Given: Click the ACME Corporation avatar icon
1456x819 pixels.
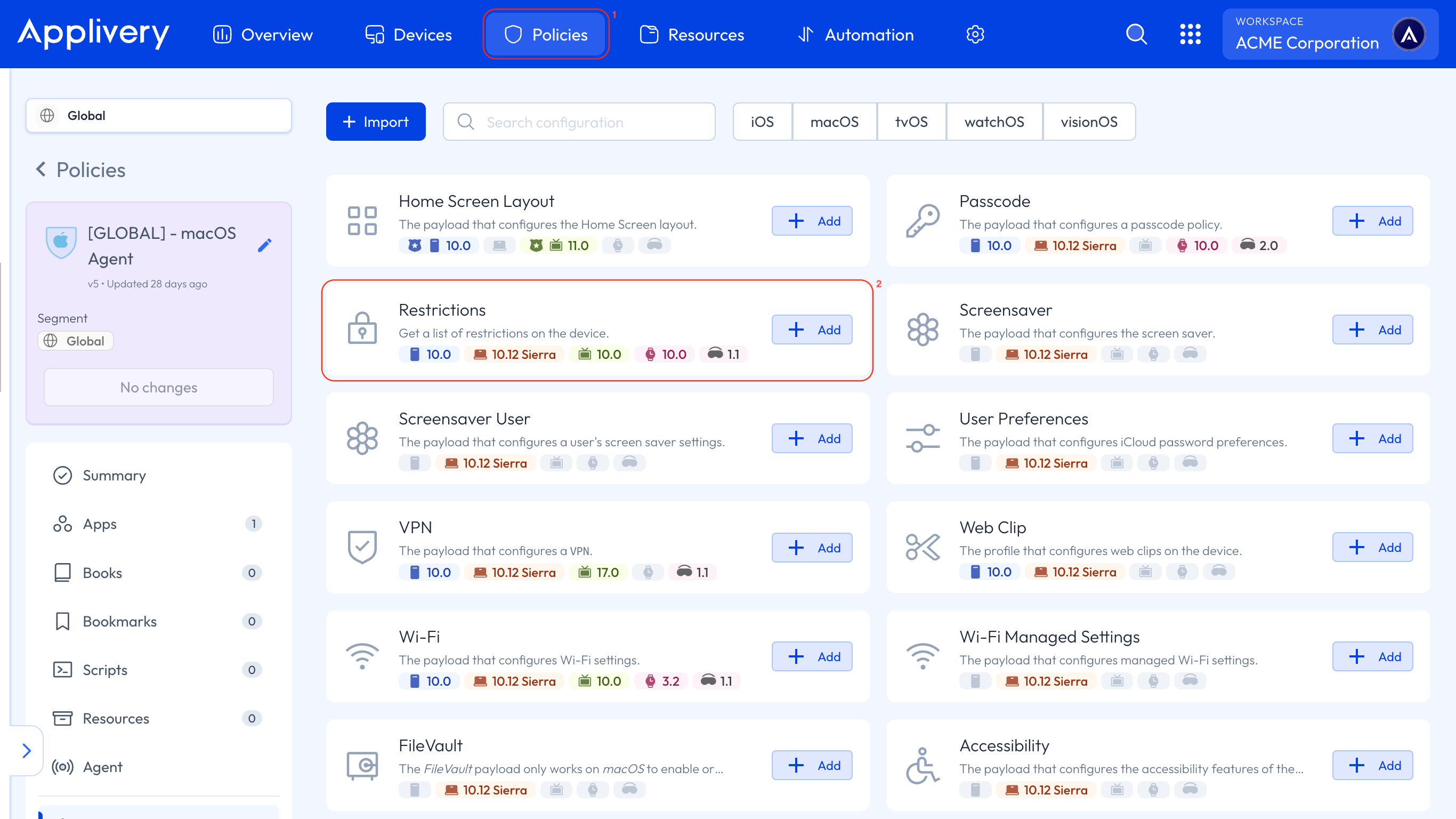Looking at the screenshot, I should (1409, 35).
